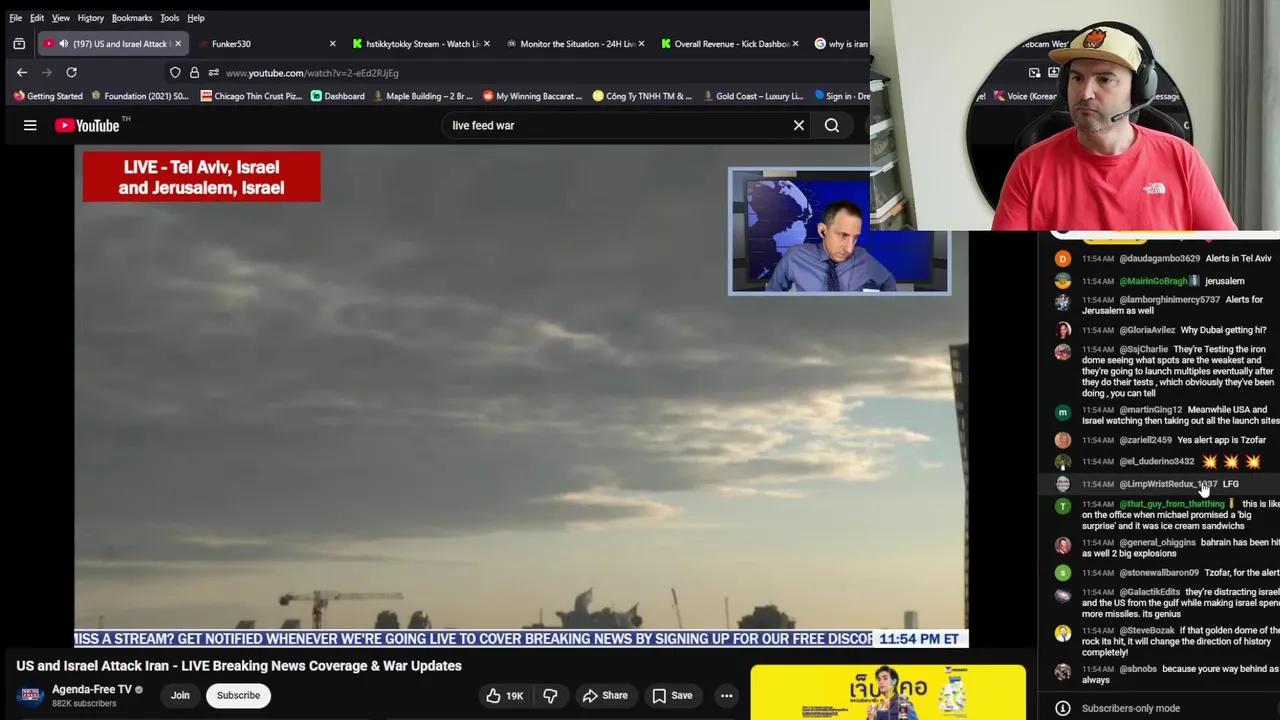1280x720 pixels.
Task: Subscribe to Agenda-Free TV
Action: pyautogui.click(x=238, y=695)
